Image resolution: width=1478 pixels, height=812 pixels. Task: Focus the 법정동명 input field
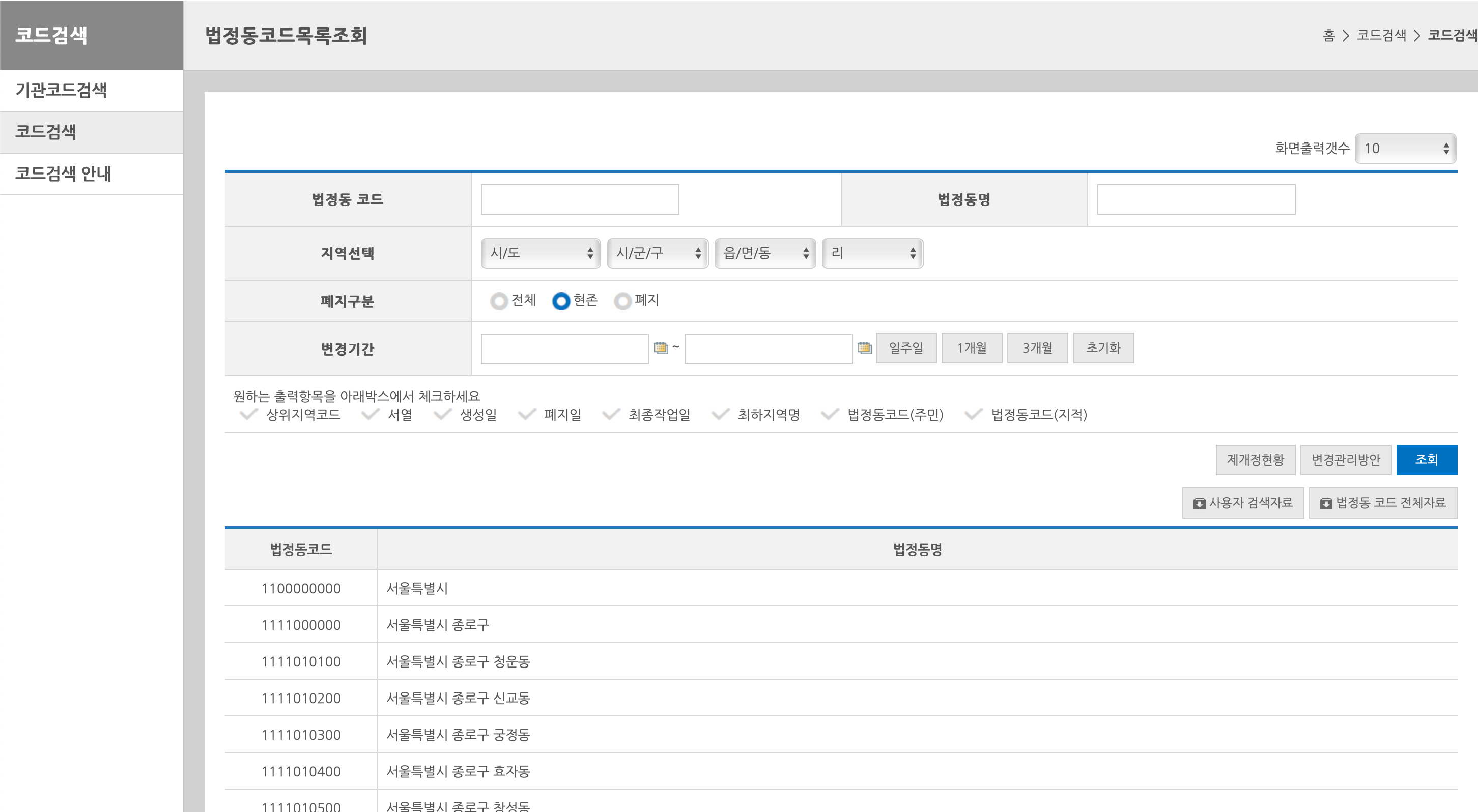coord(1196,199)
